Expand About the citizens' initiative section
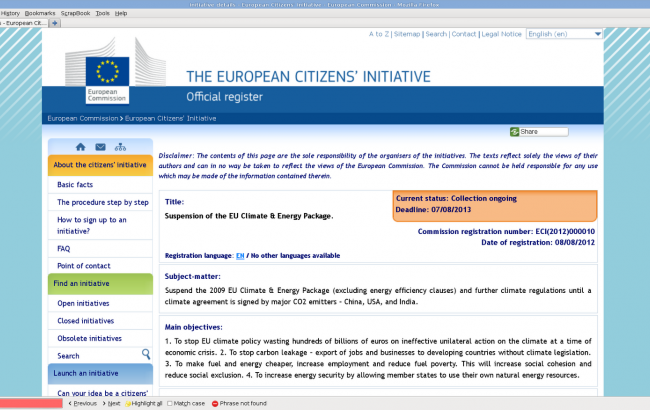The height and width of the screenshot is (410, 650). pyautogui.click(x=99, y=165)
